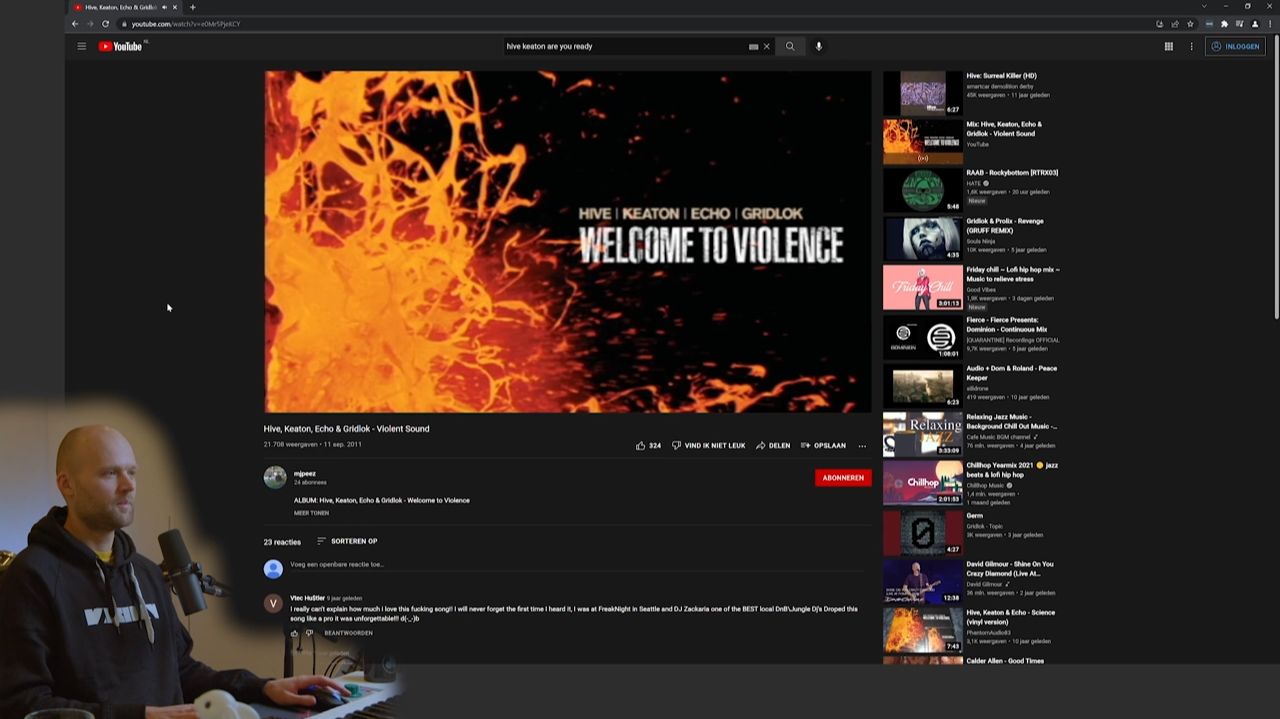Open the Sorteren op dropdown
This screenshot has width=1280, height=719.
click(x=347, y=541)
